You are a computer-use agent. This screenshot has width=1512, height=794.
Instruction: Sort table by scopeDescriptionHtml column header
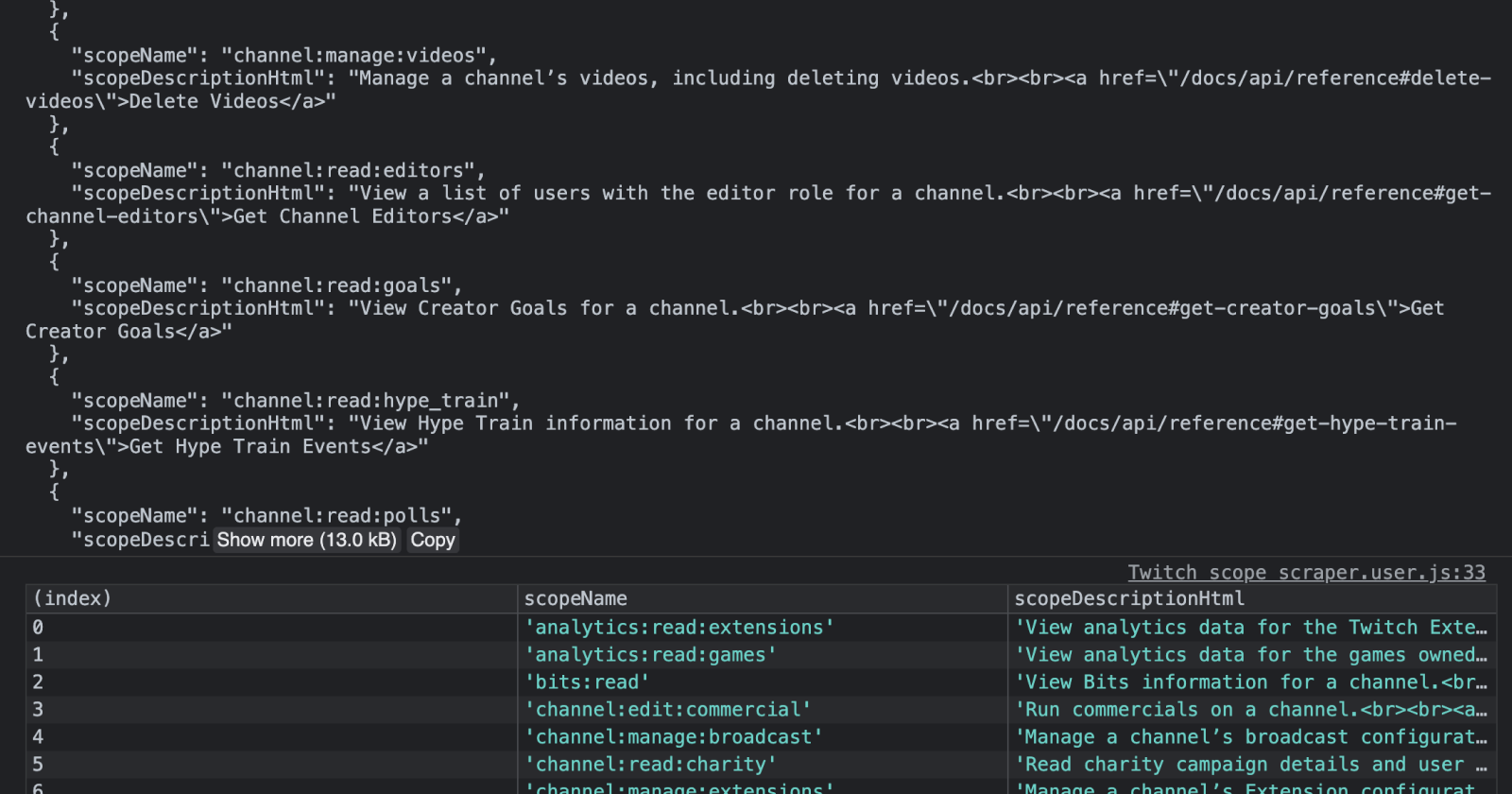coord(1252,598)
